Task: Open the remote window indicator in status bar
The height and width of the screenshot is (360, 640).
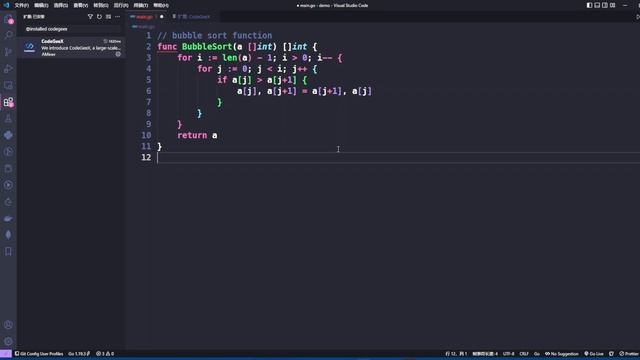Action: click(x=6, y=353)
